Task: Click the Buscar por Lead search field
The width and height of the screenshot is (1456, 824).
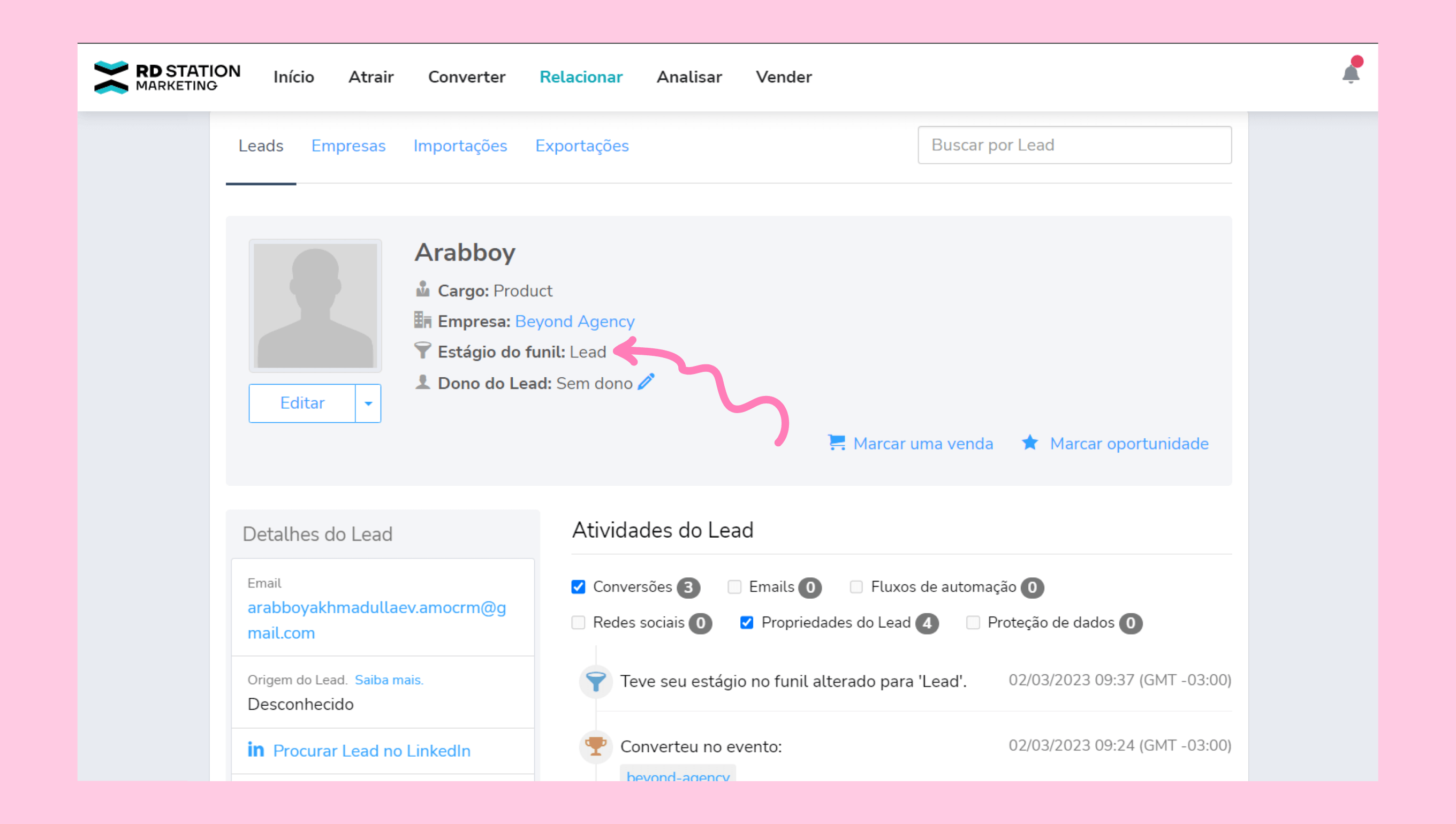Action: click(1074, 146)
